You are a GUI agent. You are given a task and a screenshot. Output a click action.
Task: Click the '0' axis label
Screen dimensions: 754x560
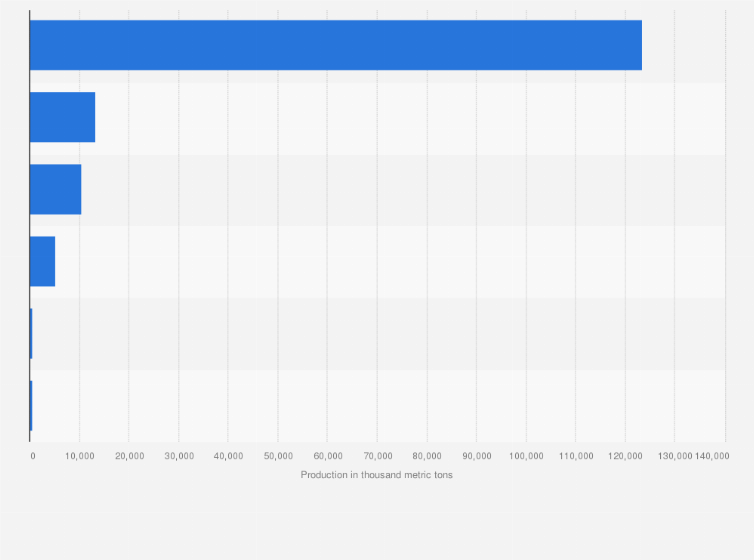(x=33, y=456)
